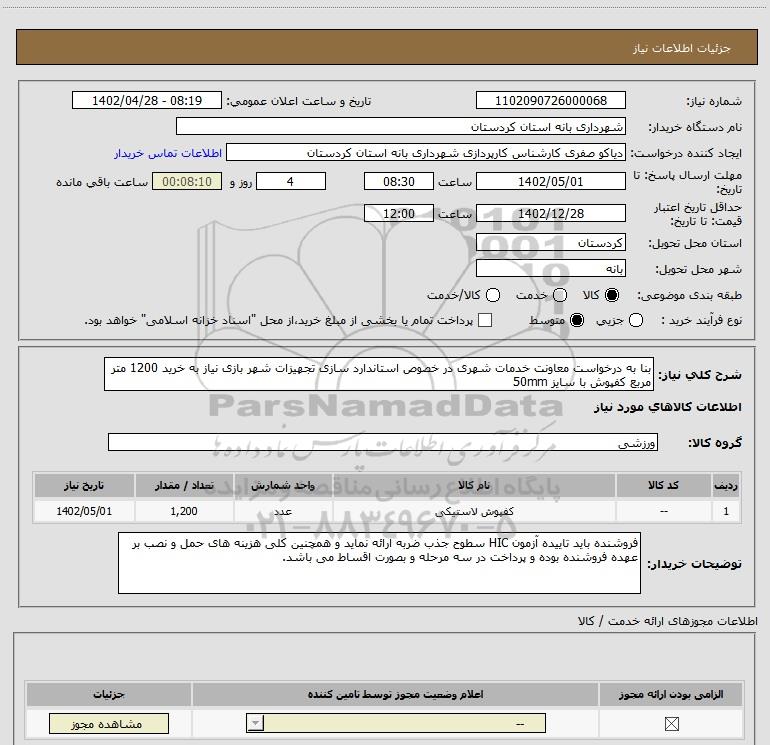Click the need number field 1102090726000068
The width and height of the screenshot is (770, 745).
pyautogui.click(x=550, y=100)
